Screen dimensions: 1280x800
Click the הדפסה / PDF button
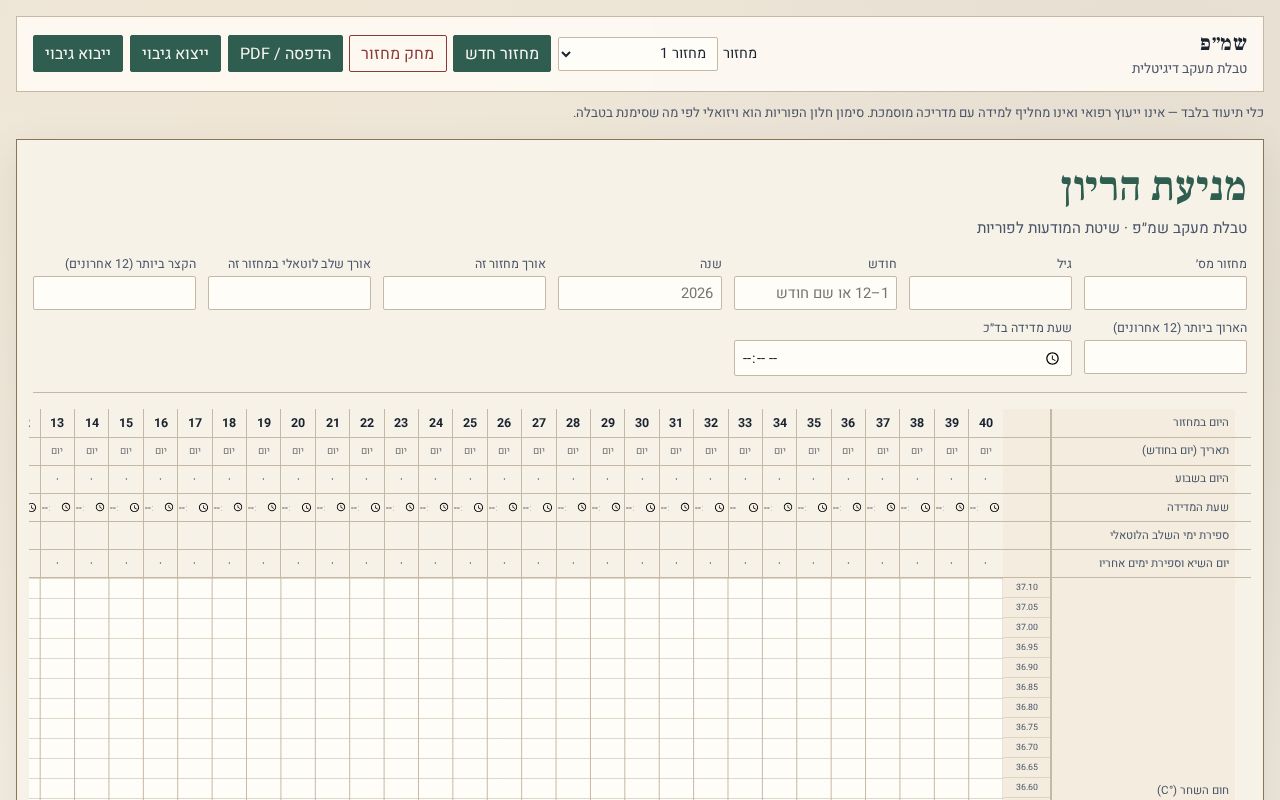pos(285,54)
